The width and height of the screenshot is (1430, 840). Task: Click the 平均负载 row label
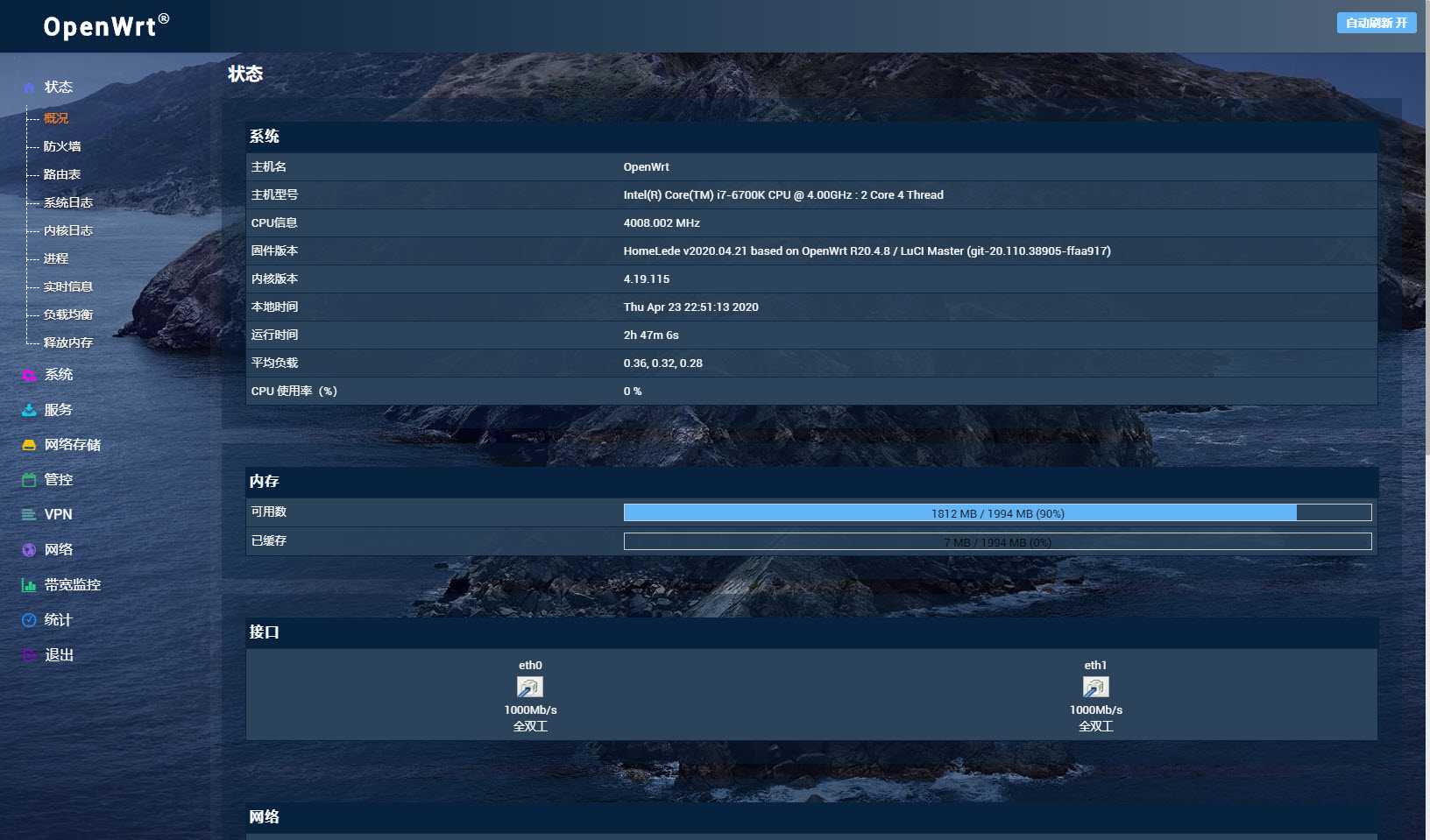[274, 363]
